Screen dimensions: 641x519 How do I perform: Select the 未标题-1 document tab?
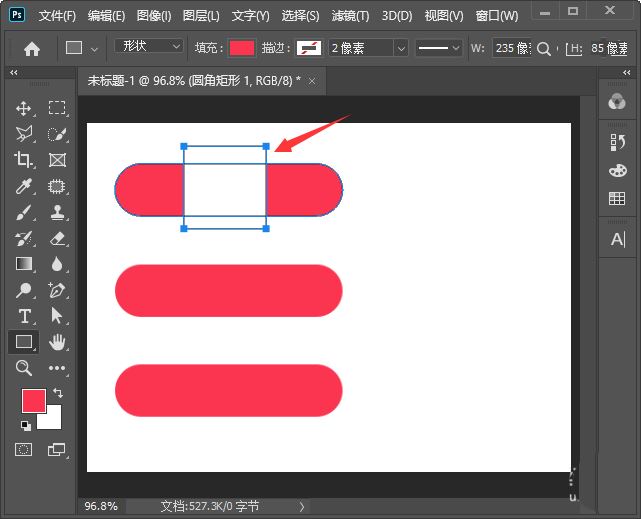[194, 81]
